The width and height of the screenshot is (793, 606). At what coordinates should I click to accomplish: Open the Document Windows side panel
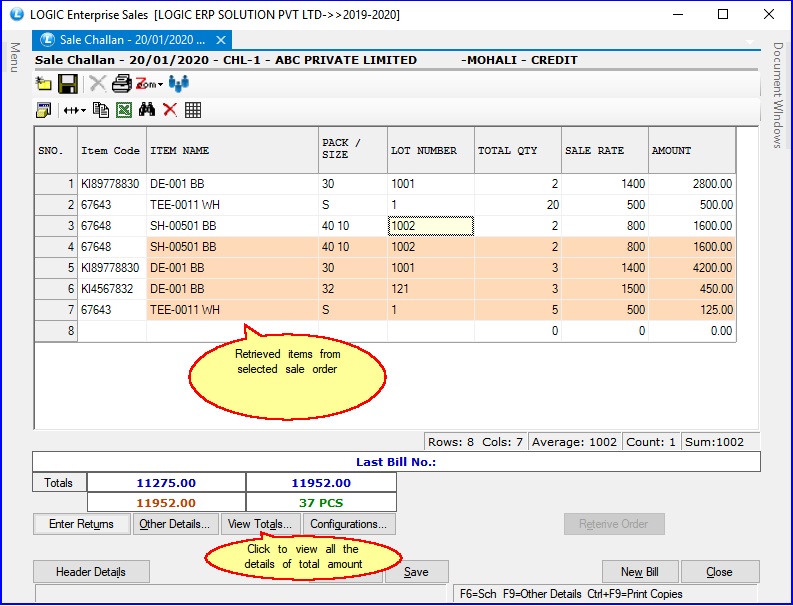pyautogui.click(x=778, y=95)
